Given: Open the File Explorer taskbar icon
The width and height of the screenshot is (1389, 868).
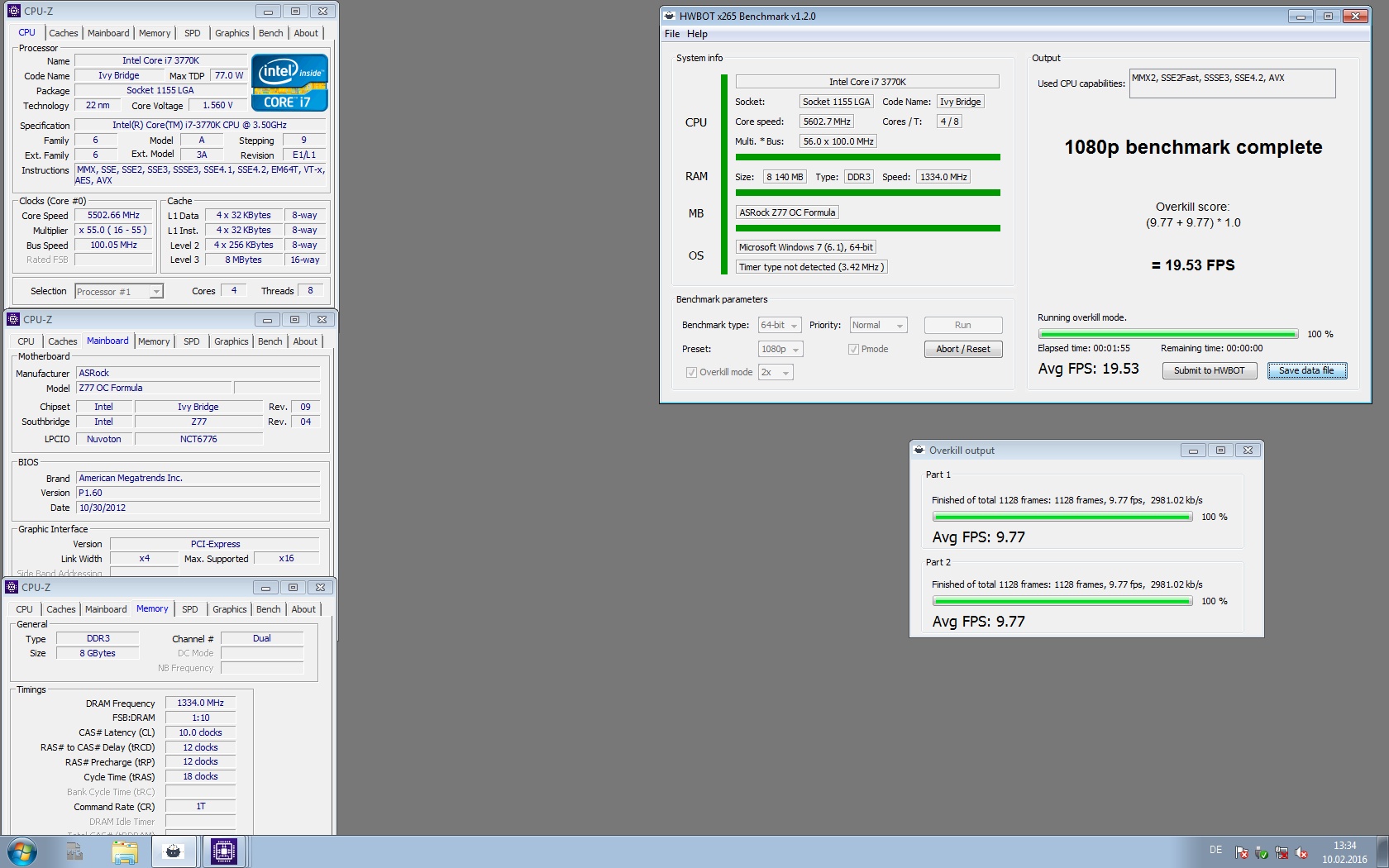Looking at the screenshot, I should pos(125,851).
